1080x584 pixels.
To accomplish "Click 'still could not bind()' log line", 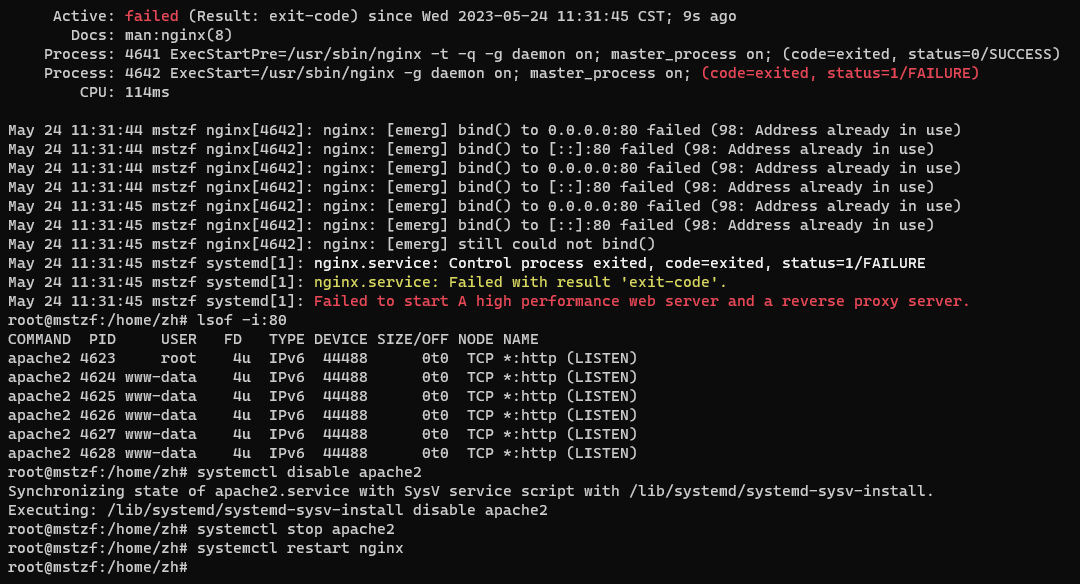I will point(557,244).
